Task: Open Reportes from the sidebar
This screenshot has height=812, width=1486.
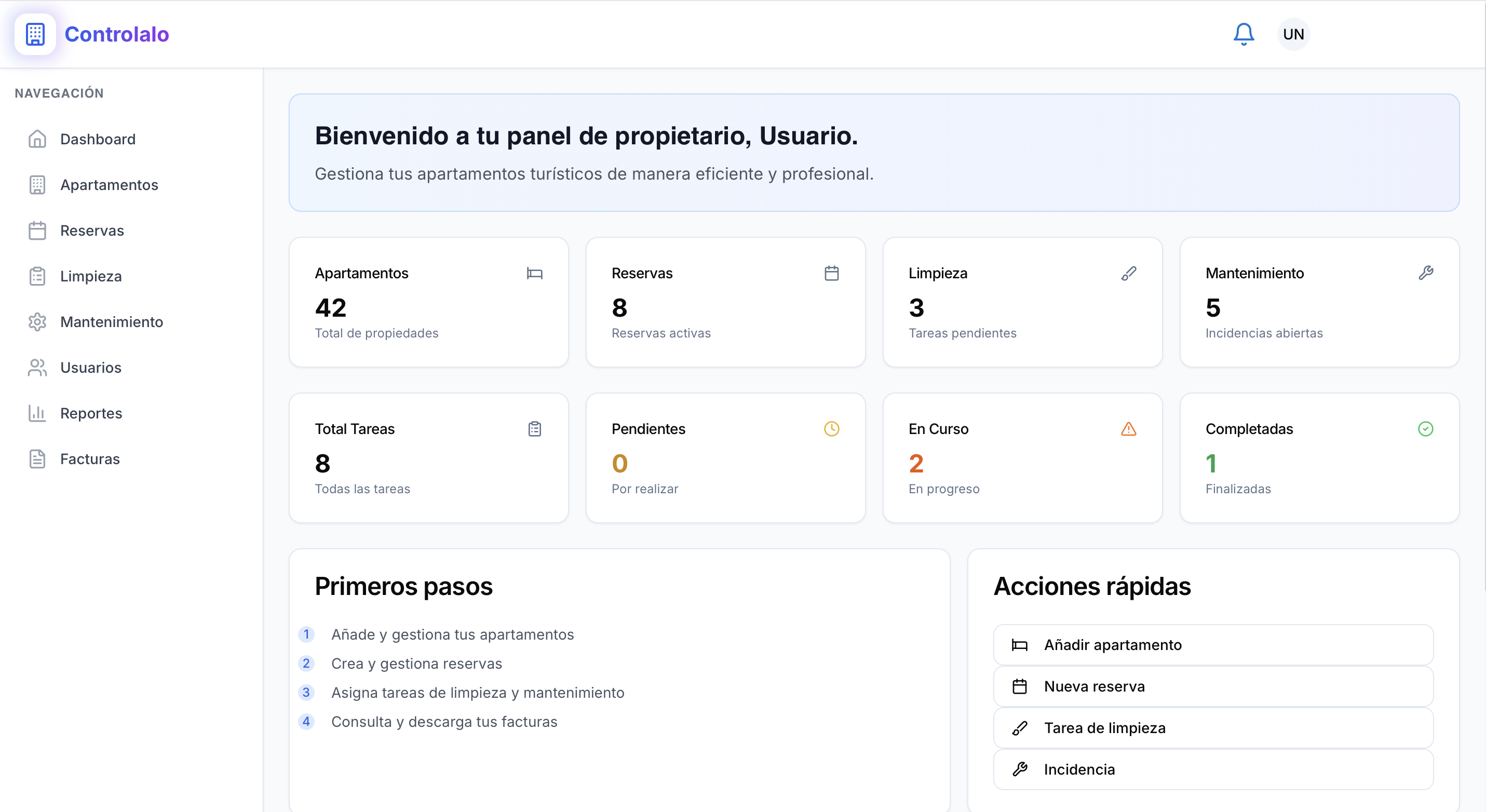Action: [x=131, y=413]
